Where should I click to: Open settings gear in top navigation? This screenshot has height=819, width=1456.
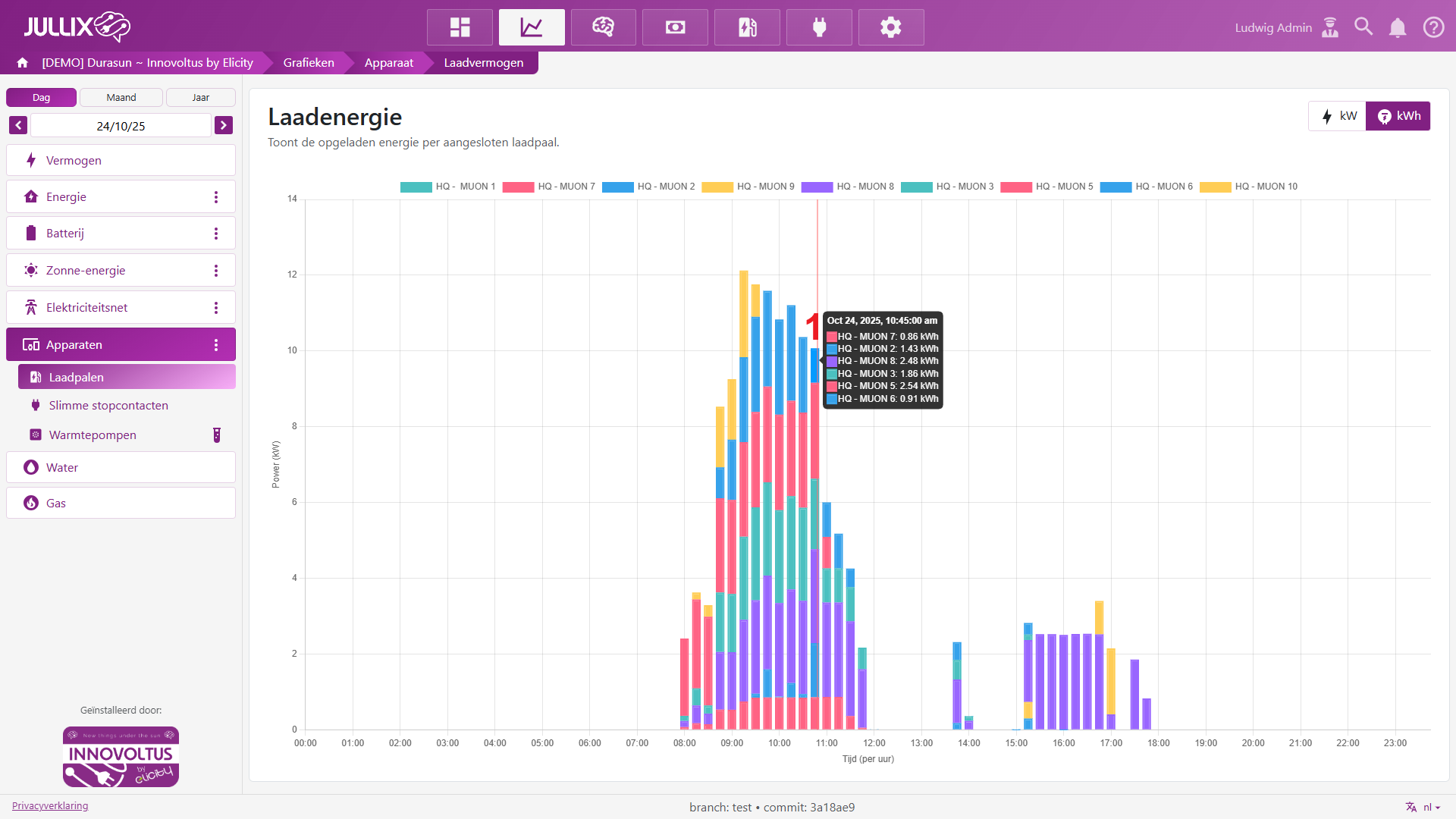tap(891, 27)
